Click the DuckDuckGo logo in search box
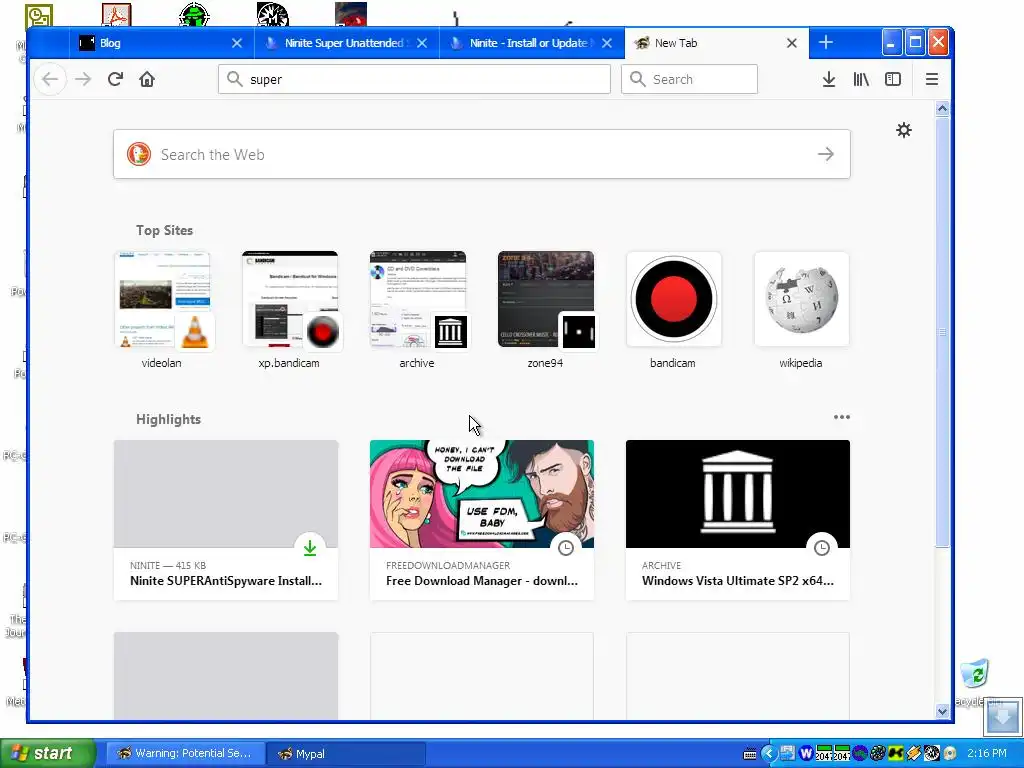 point(139,154)
